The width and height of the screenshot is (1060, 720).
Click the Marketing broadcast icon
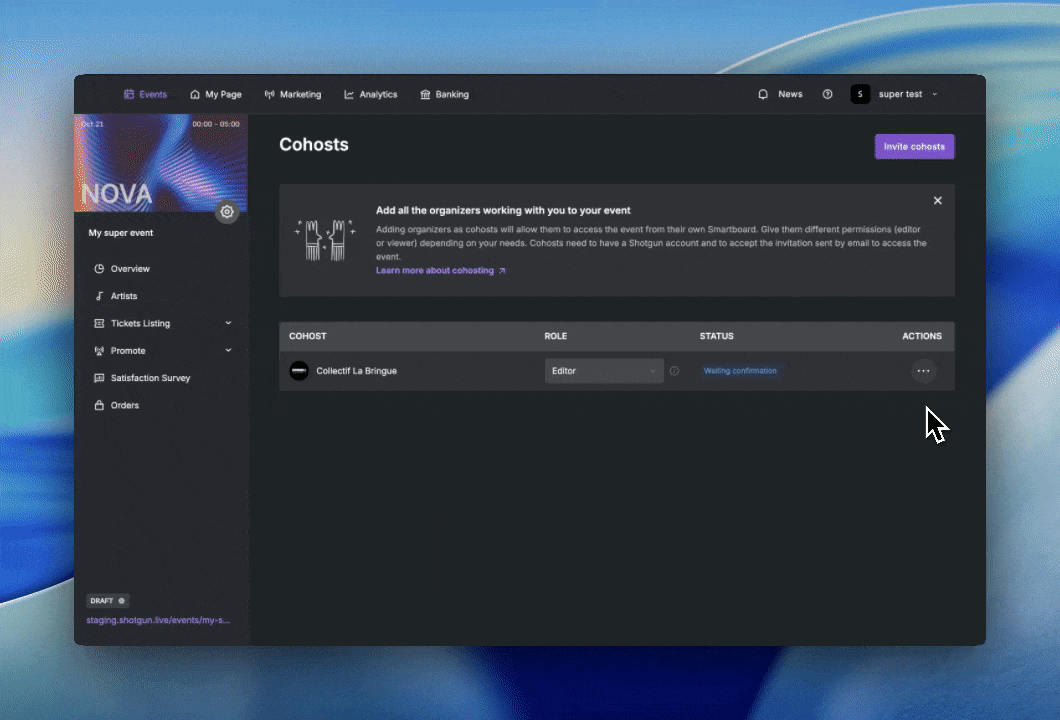pos(270,95)
